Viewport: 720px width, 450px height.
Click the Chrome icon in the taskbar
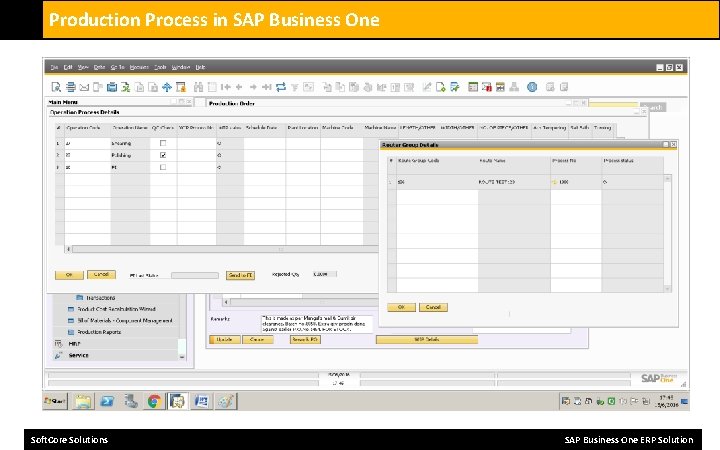(x=154, y=401)
